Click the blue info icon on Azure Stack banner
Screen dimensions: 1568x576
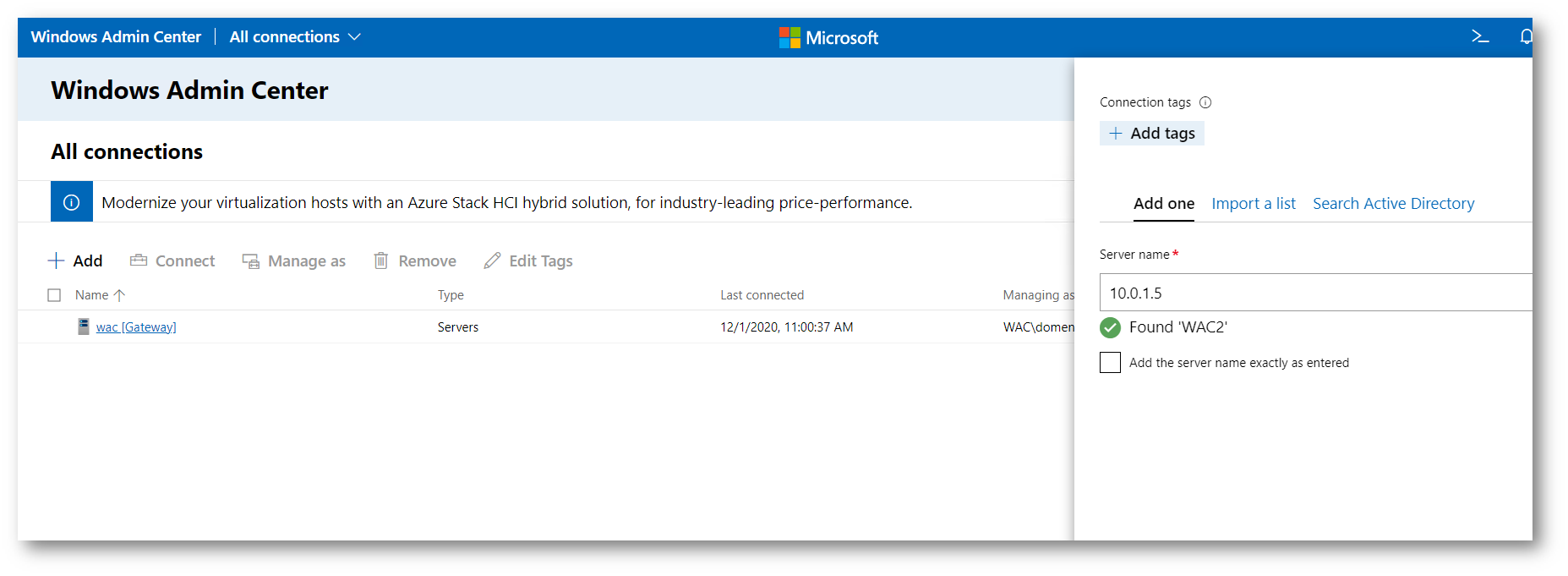(72, 202)
